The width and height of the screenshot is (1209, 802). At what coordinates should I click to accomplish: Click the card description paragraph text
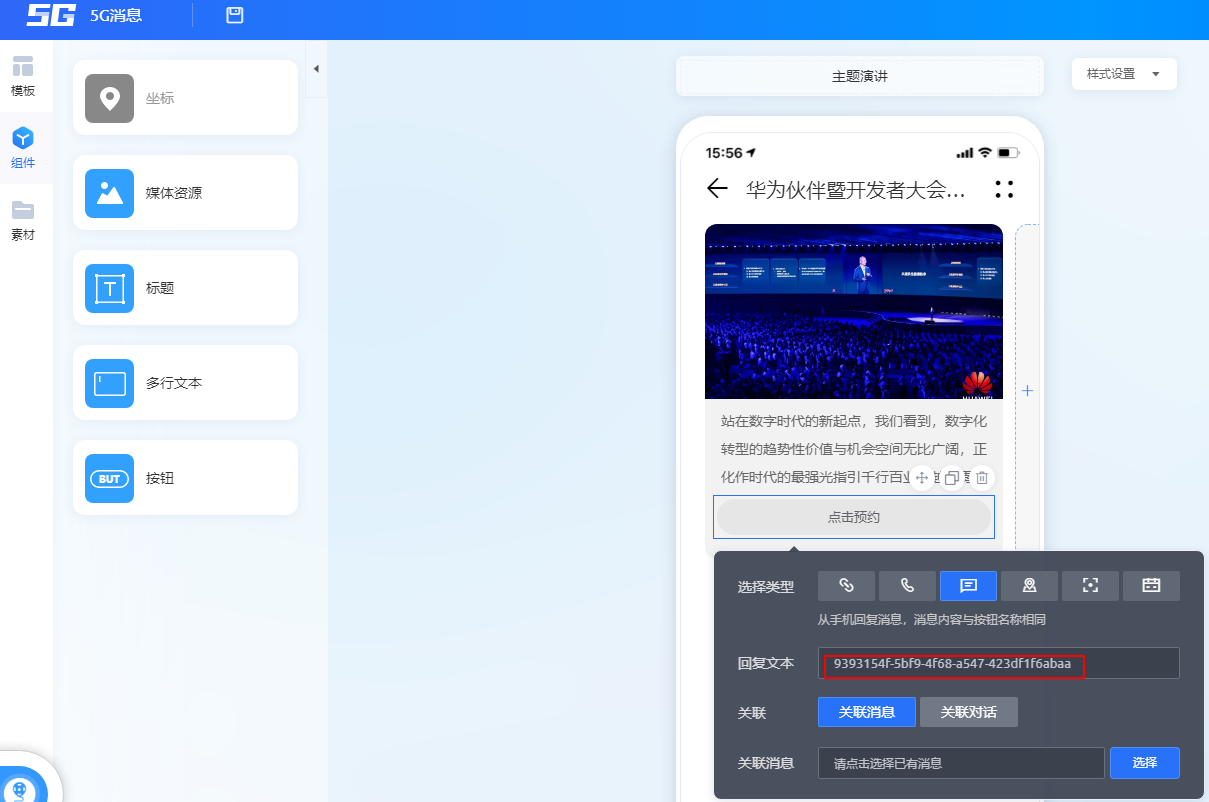click(x=854, y=448)
